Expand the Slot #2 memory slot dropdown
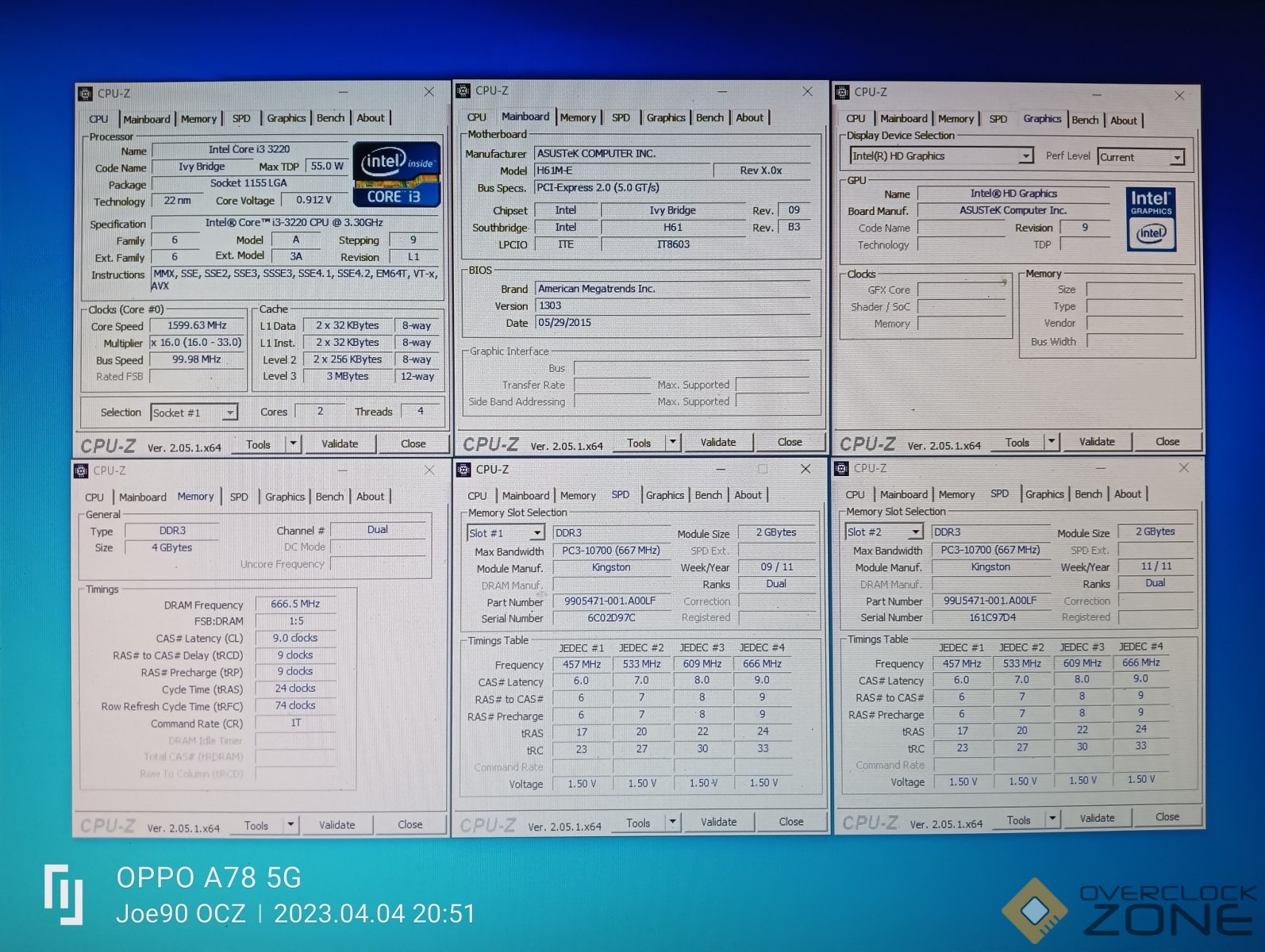The width and height of the screenshot is (1265, 952). pyautogui.click(x=915, y=532)
